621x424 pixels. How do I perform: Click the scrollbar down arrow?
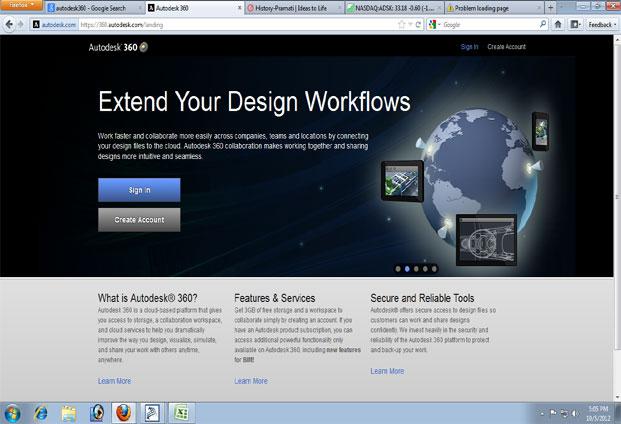point(617,397)
